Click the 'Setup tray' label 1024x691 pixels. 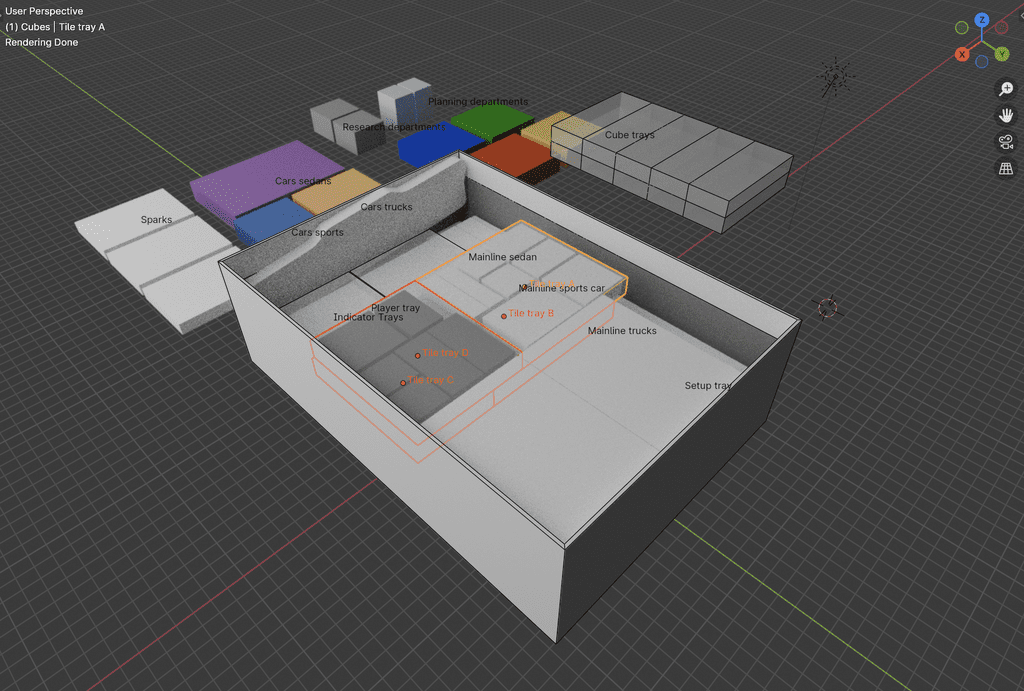(x=708, y=386)
